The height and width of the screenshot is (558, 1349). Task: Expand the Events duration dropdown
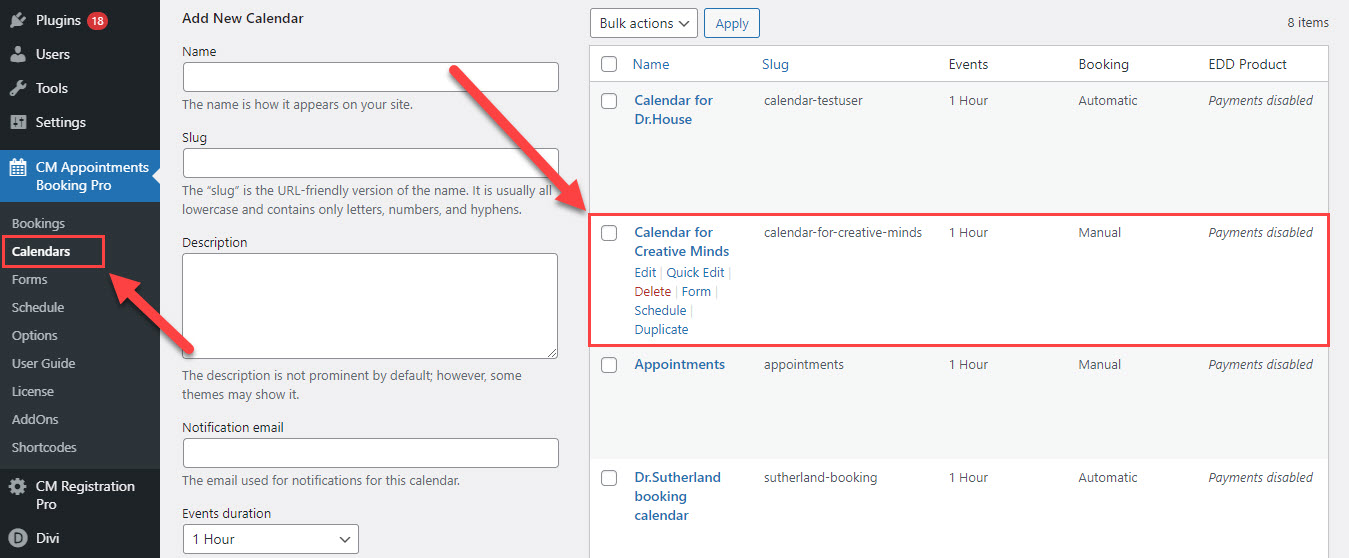pyautogui.click(x=270, y=539)
